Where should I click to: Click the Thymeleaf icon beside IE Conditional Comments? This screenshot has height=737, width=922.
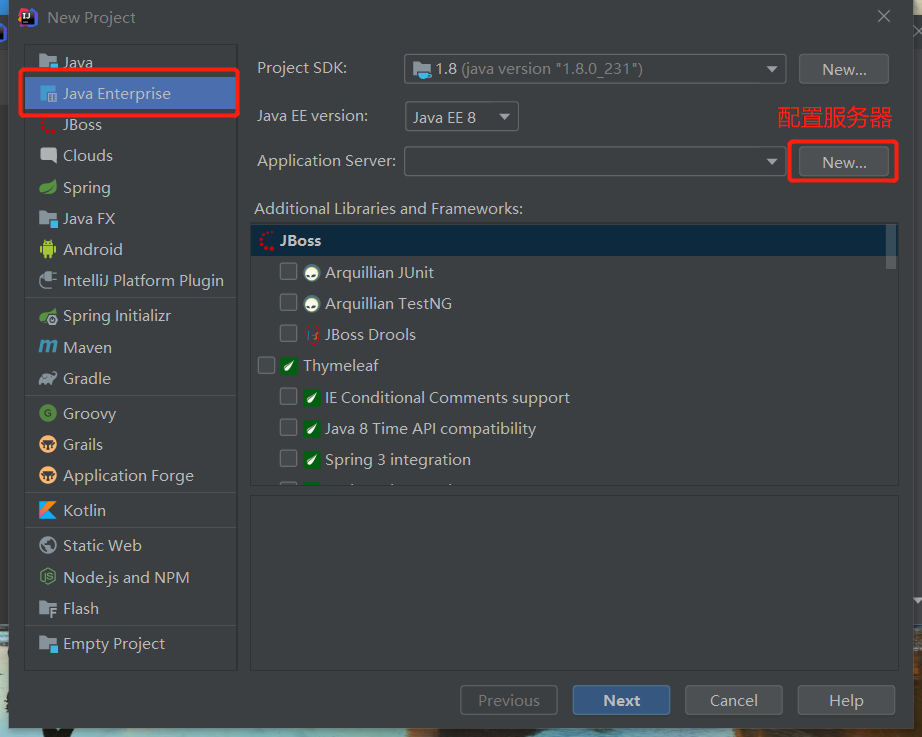[x=311, y=398]
